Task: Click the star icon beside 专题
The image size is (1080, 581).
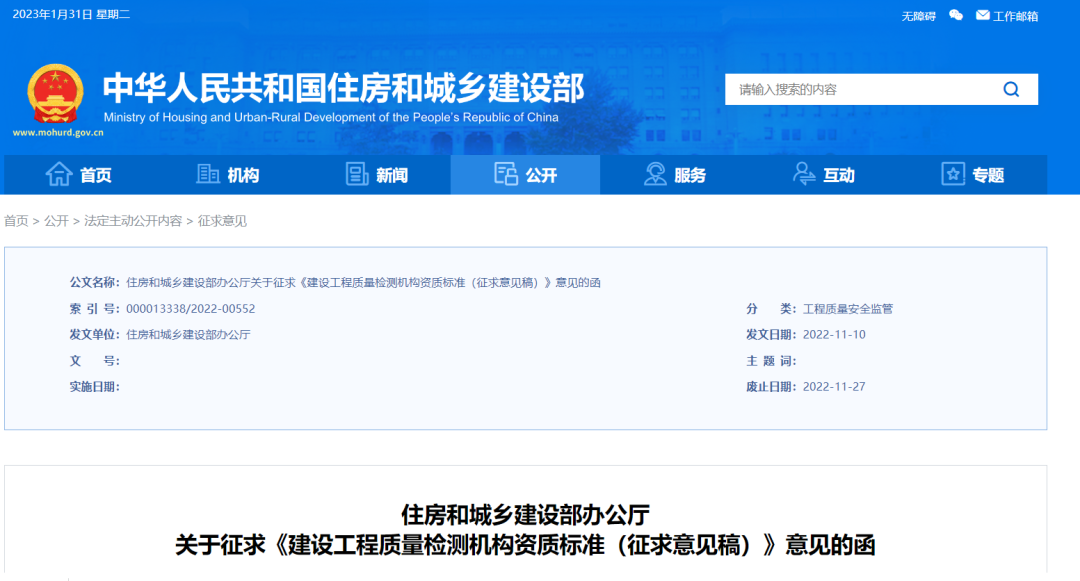Action: pyautogui.click(x=953, y=174)
